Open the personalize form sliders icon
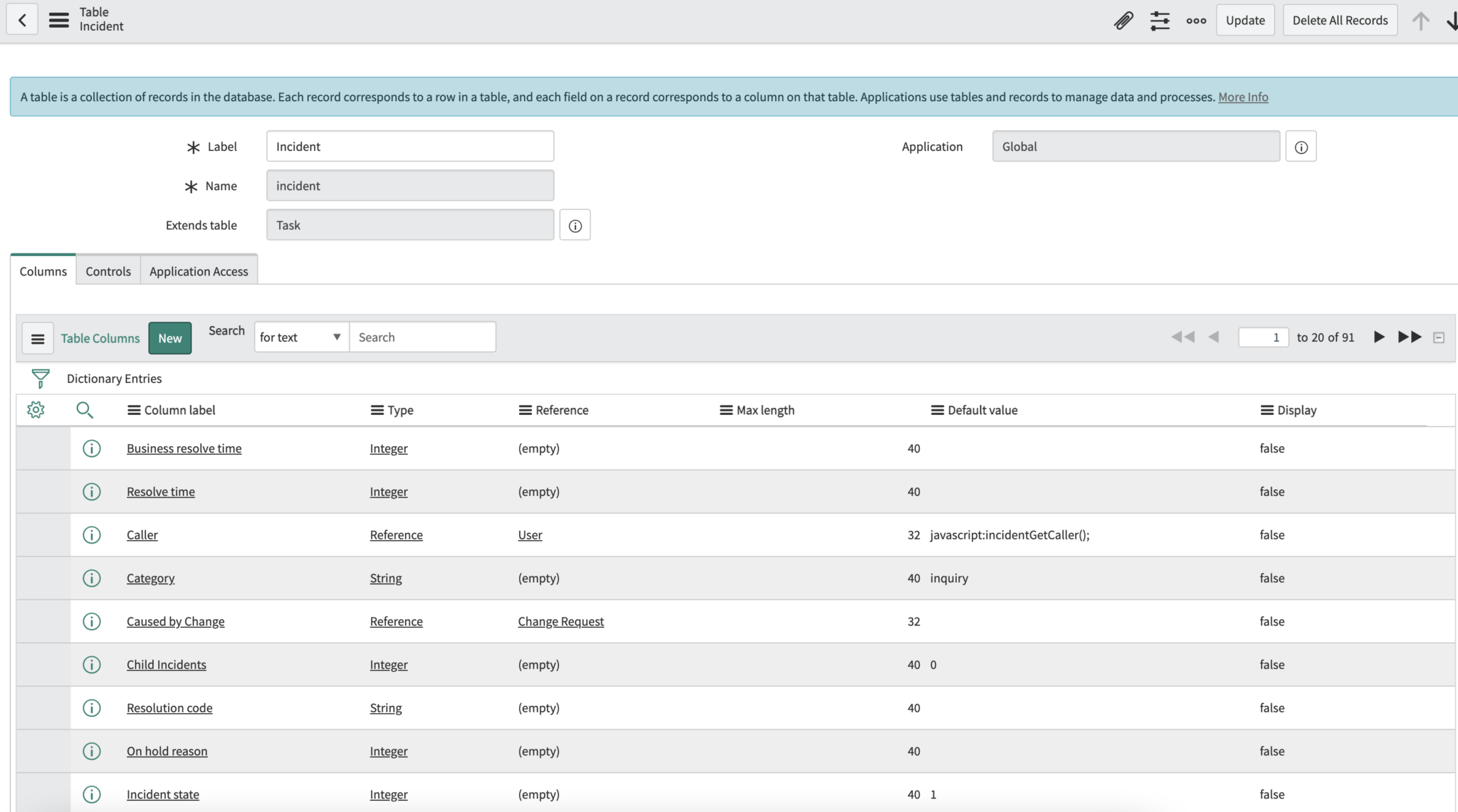Screen dimensions: 1458x812 1160,20
